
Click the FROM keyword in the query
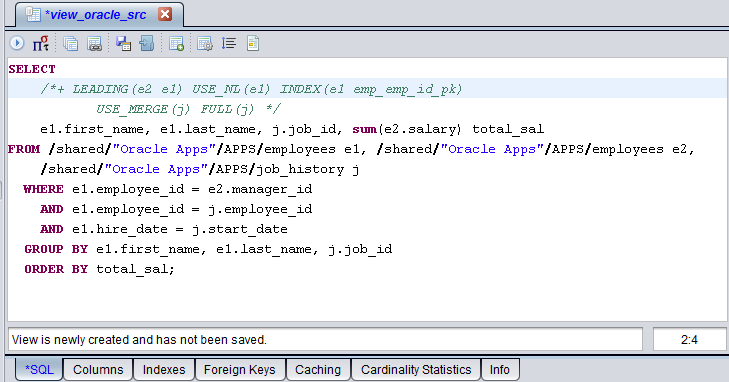click(24, 149)
